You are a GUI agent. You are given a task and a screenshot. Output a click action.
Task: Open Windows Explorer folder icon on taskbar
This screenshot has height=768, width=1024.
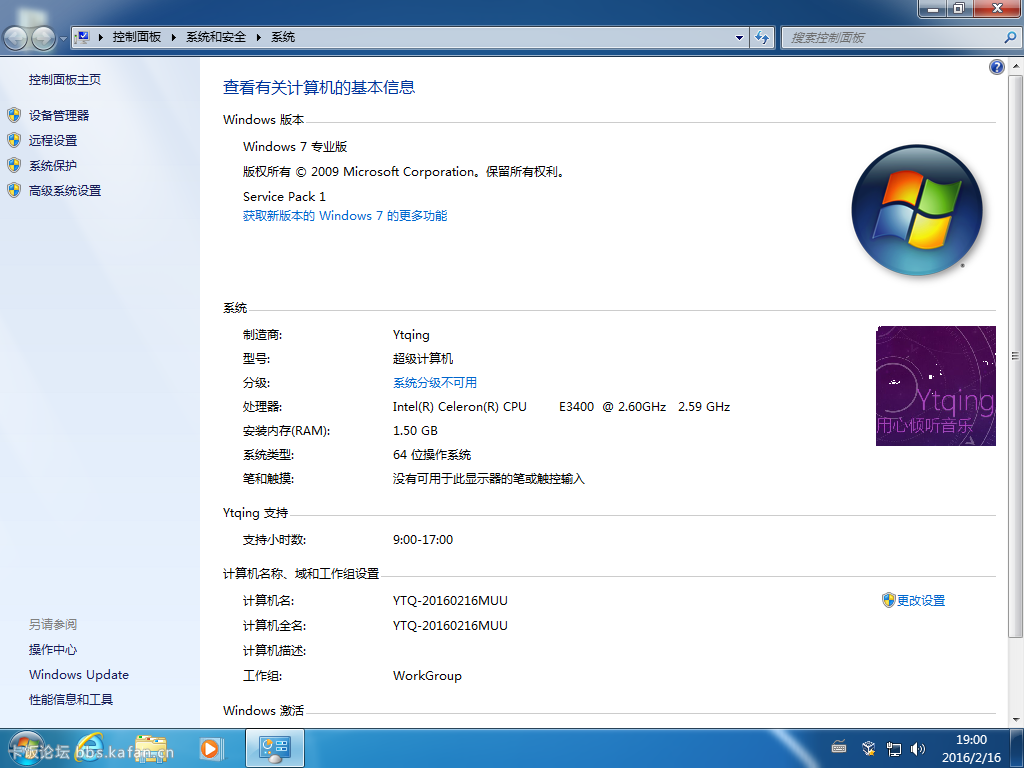(150, 749)
